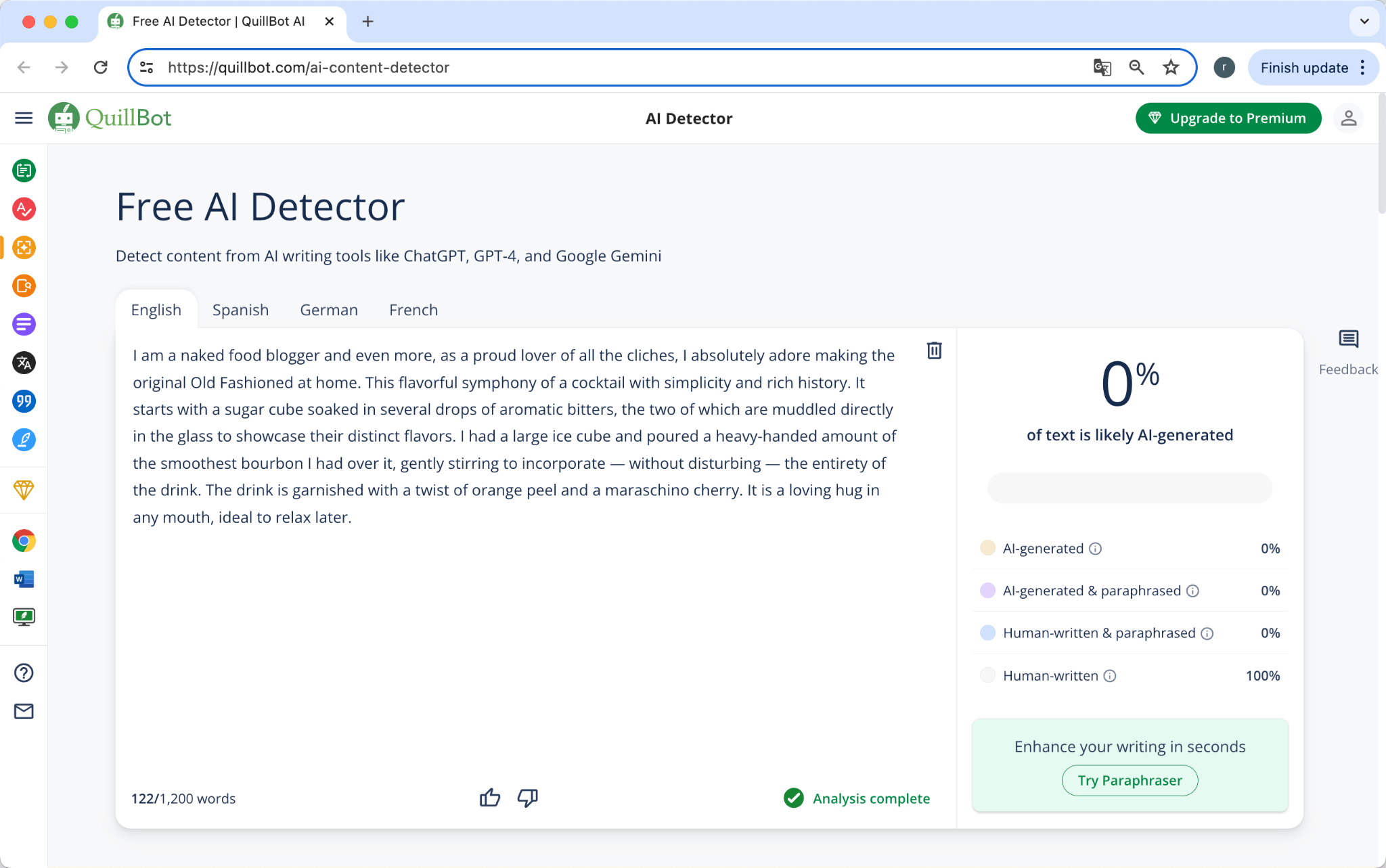
Task: Open the Plagiarism Checker sidebar icon
Action: [24, 286]
